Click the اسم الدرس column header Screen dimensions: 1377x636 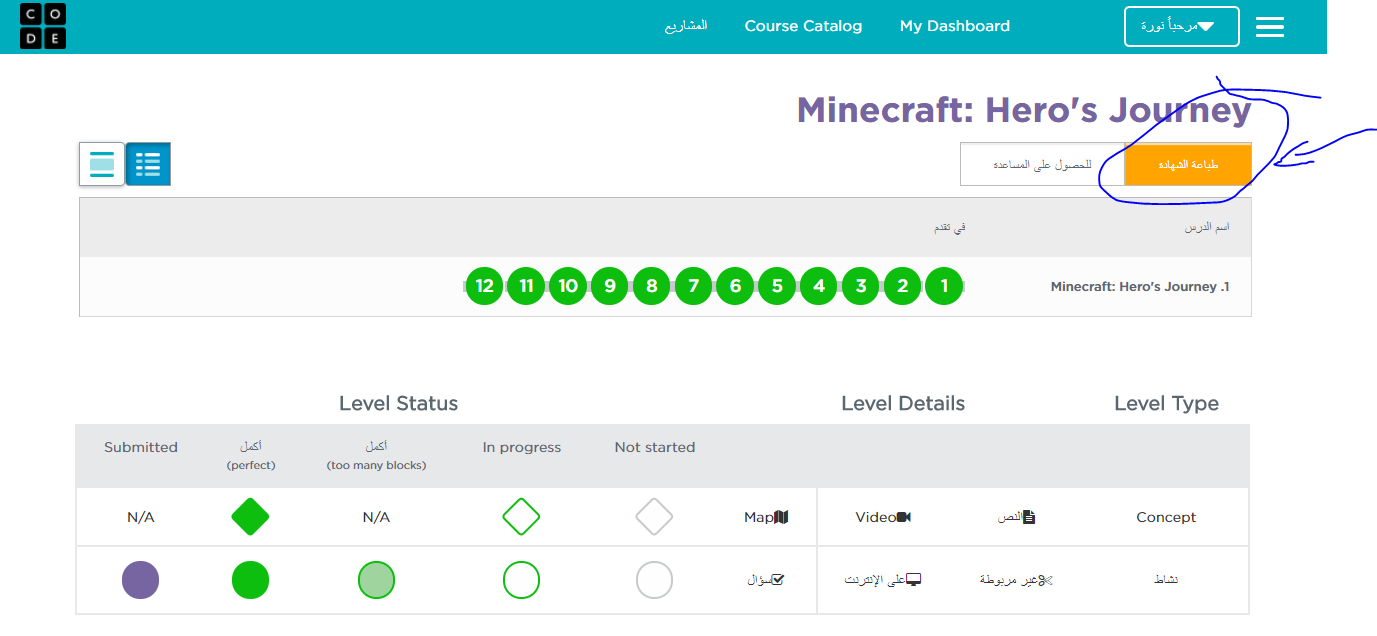1207,227
